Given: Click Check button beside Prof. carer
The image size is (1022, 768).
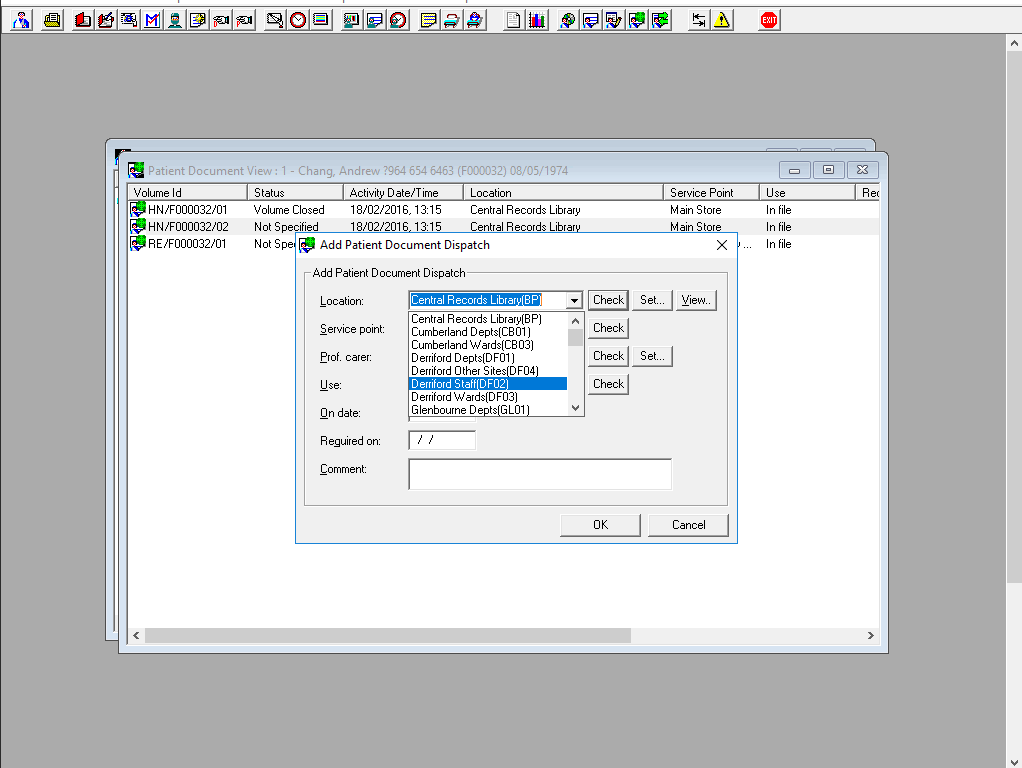Looking at the screenshot, I should (608, 356).
